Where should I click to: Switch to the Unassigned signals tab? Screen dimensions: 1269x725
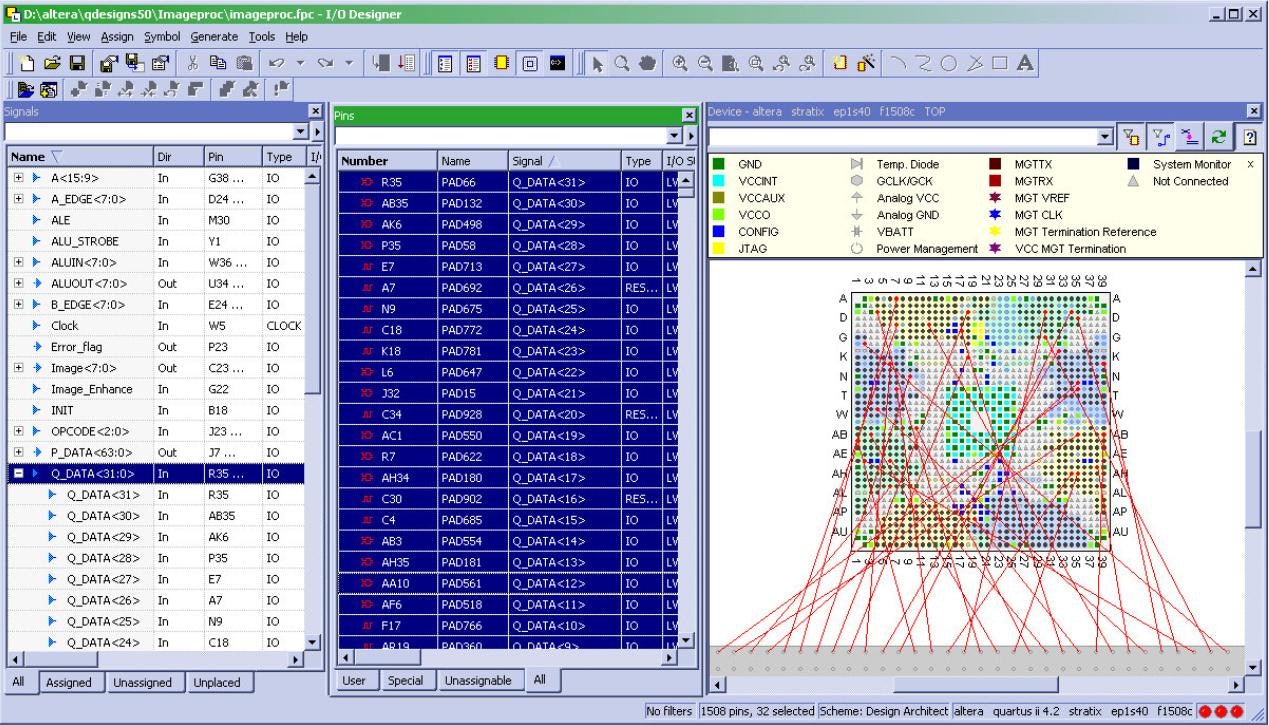point(143,682)
